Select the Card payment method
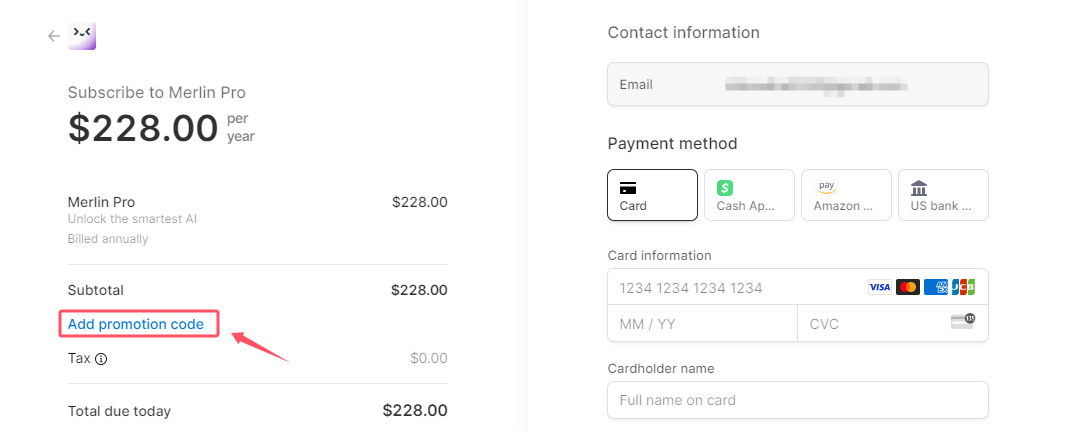This screenshot has height=431, width=1074. pyautogui.click(x=652, y=195)
